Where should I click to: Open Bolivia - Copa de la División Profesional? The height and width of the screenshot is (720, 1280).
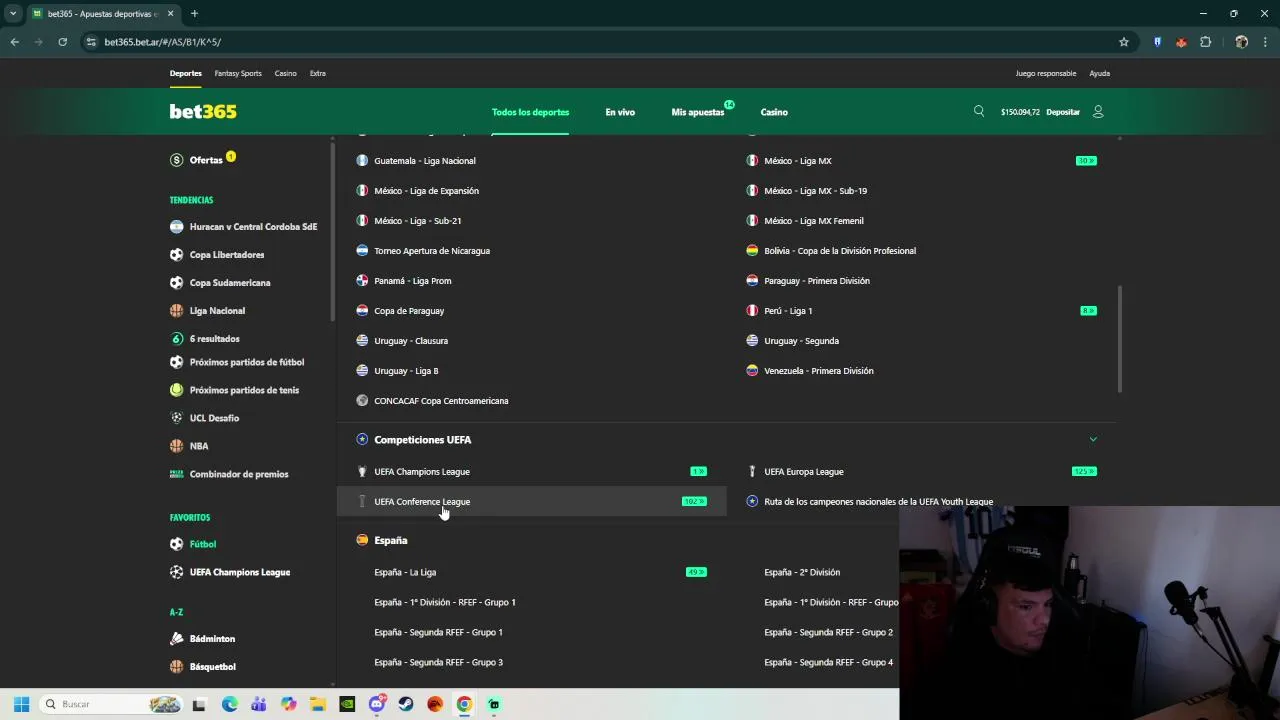pos(840,251)
